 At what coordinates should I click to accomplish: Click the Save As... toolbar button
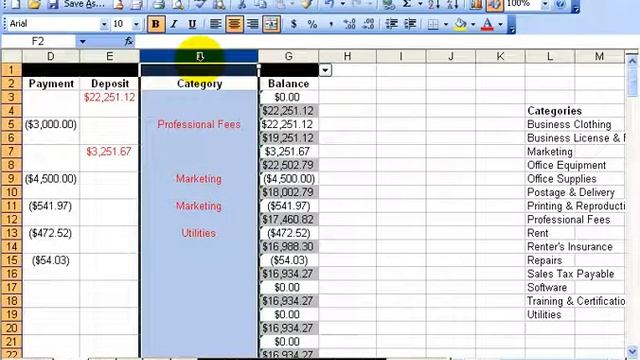84,4
